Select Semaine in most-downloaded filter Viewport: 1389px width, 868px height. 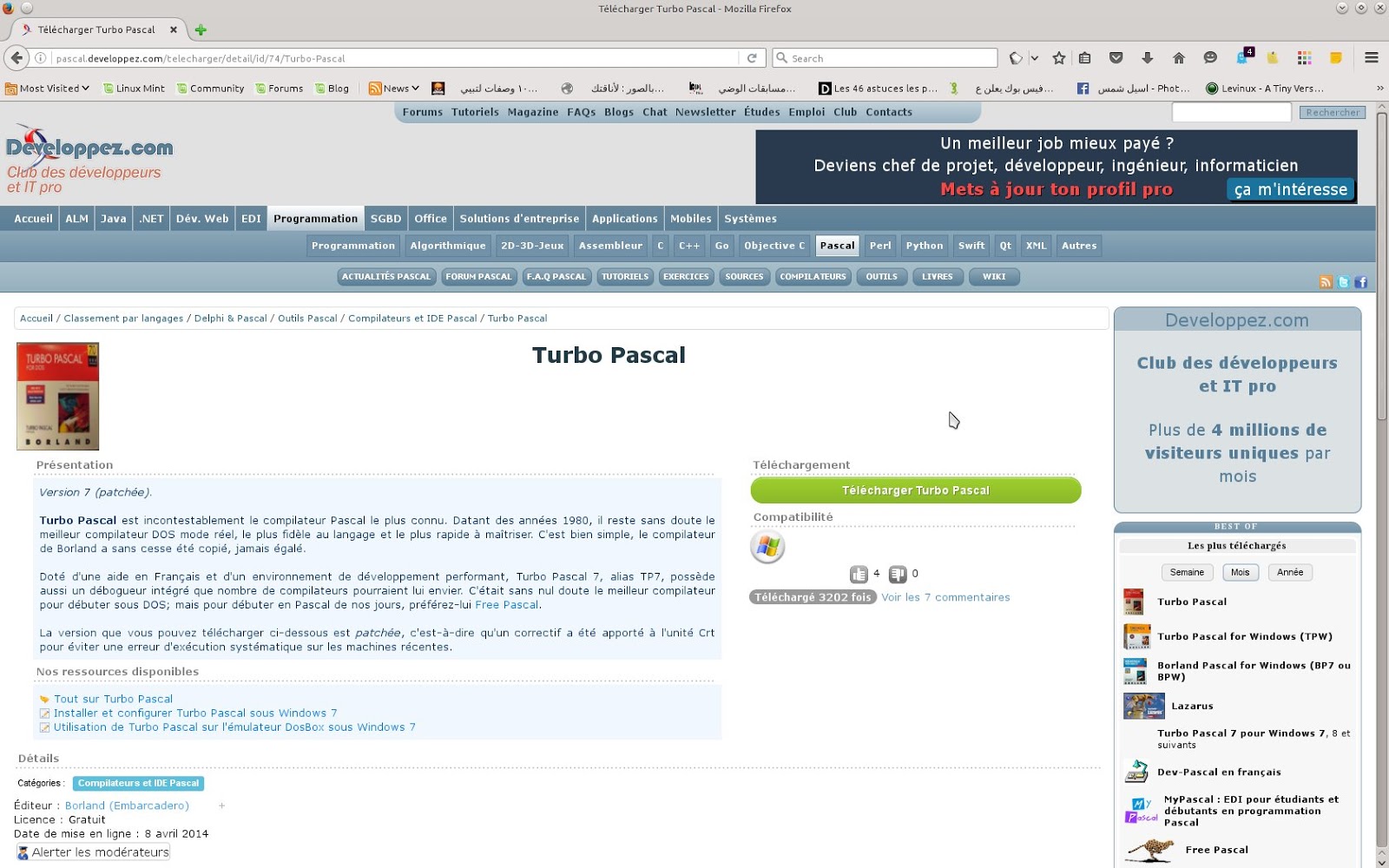click(1187, 572)
